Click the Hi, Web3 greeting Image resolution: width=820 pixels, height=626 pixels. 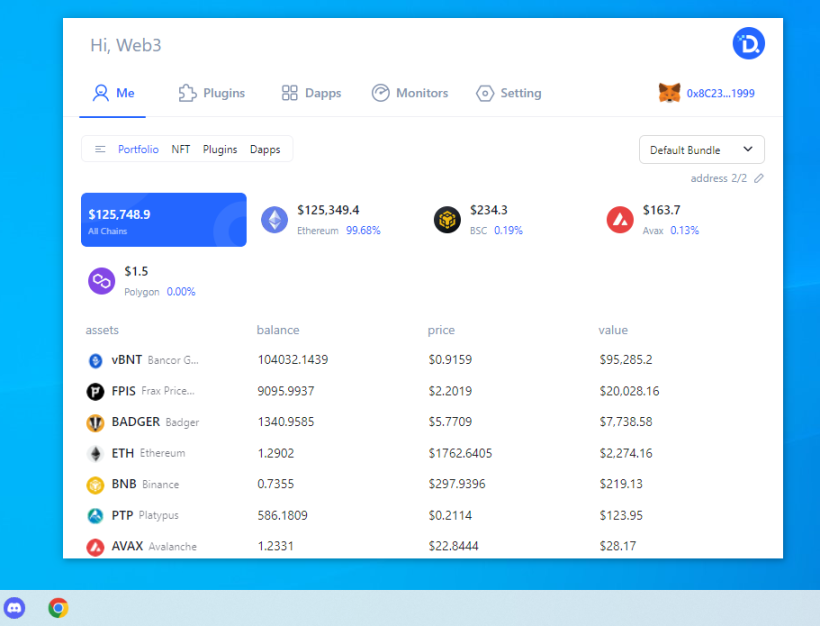click(126, 45)
